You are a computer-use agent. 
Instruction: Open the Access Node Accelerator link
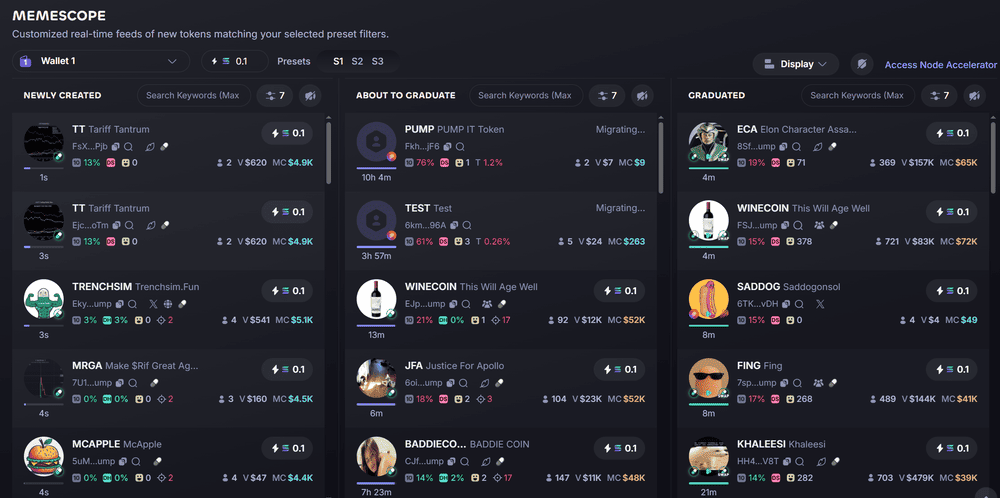tap(941, 64)
